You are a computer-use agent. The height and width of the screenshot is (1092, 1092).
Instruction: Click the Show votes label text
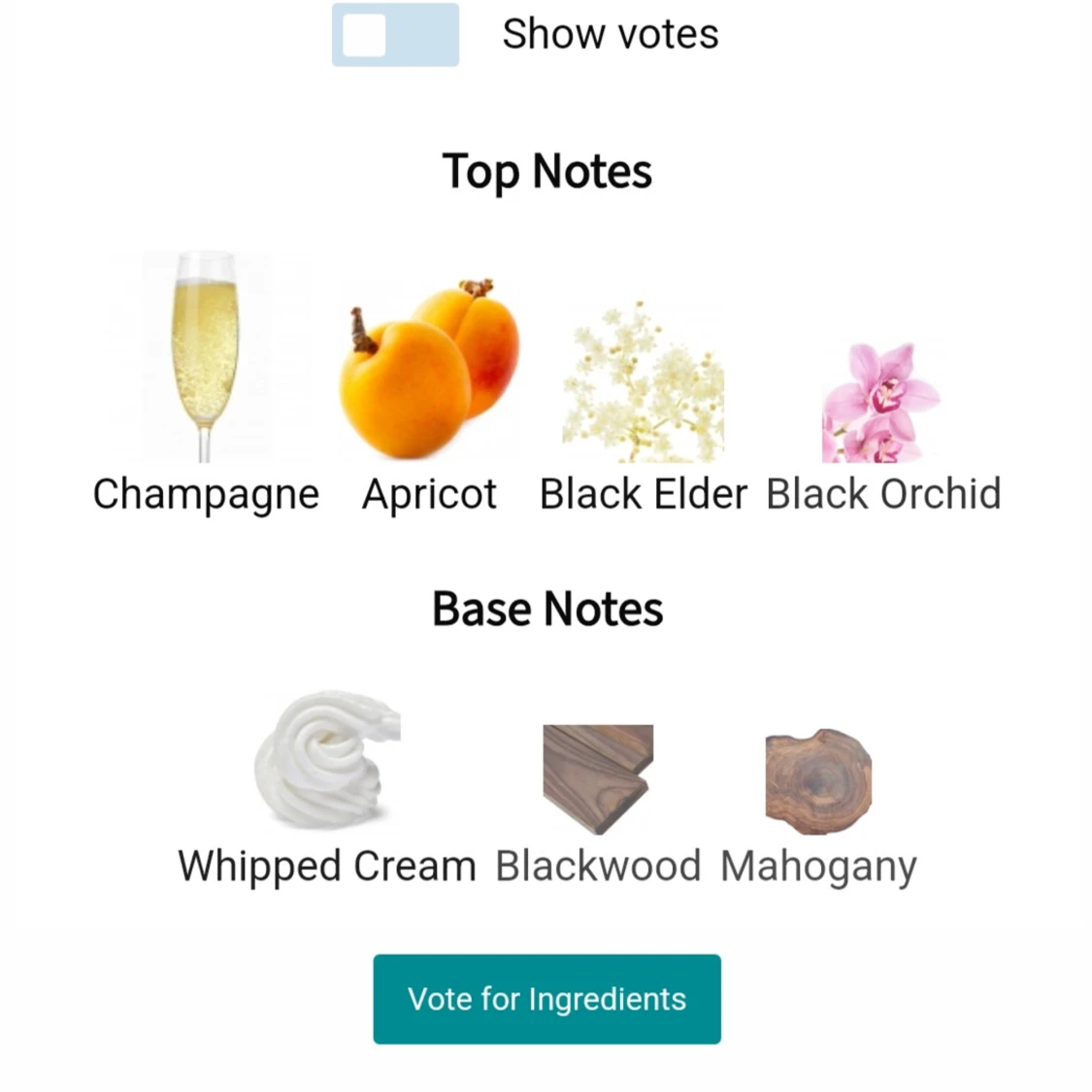coord(611,35)
